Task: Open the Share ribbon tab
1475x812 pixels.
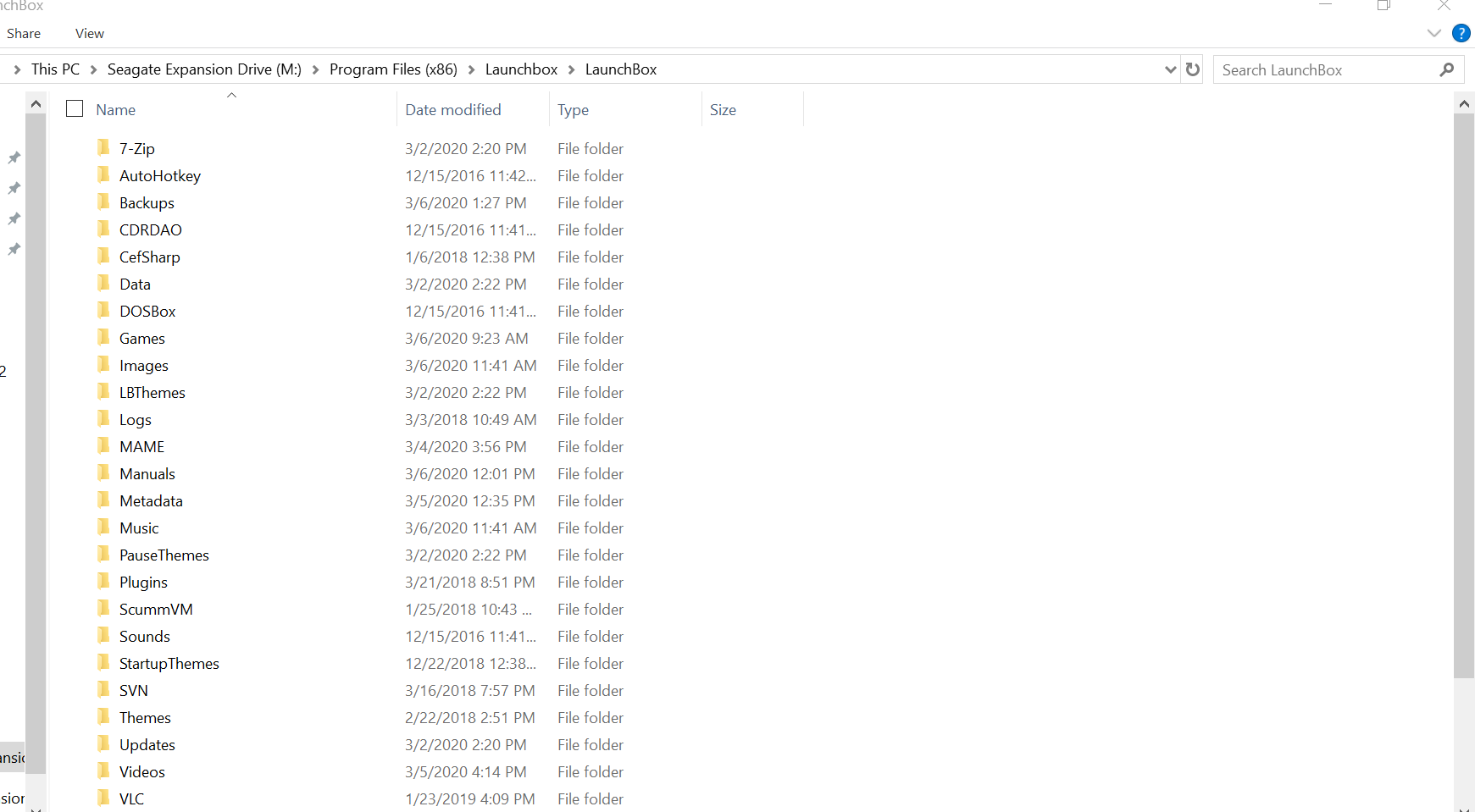Action: pos(24,33)
